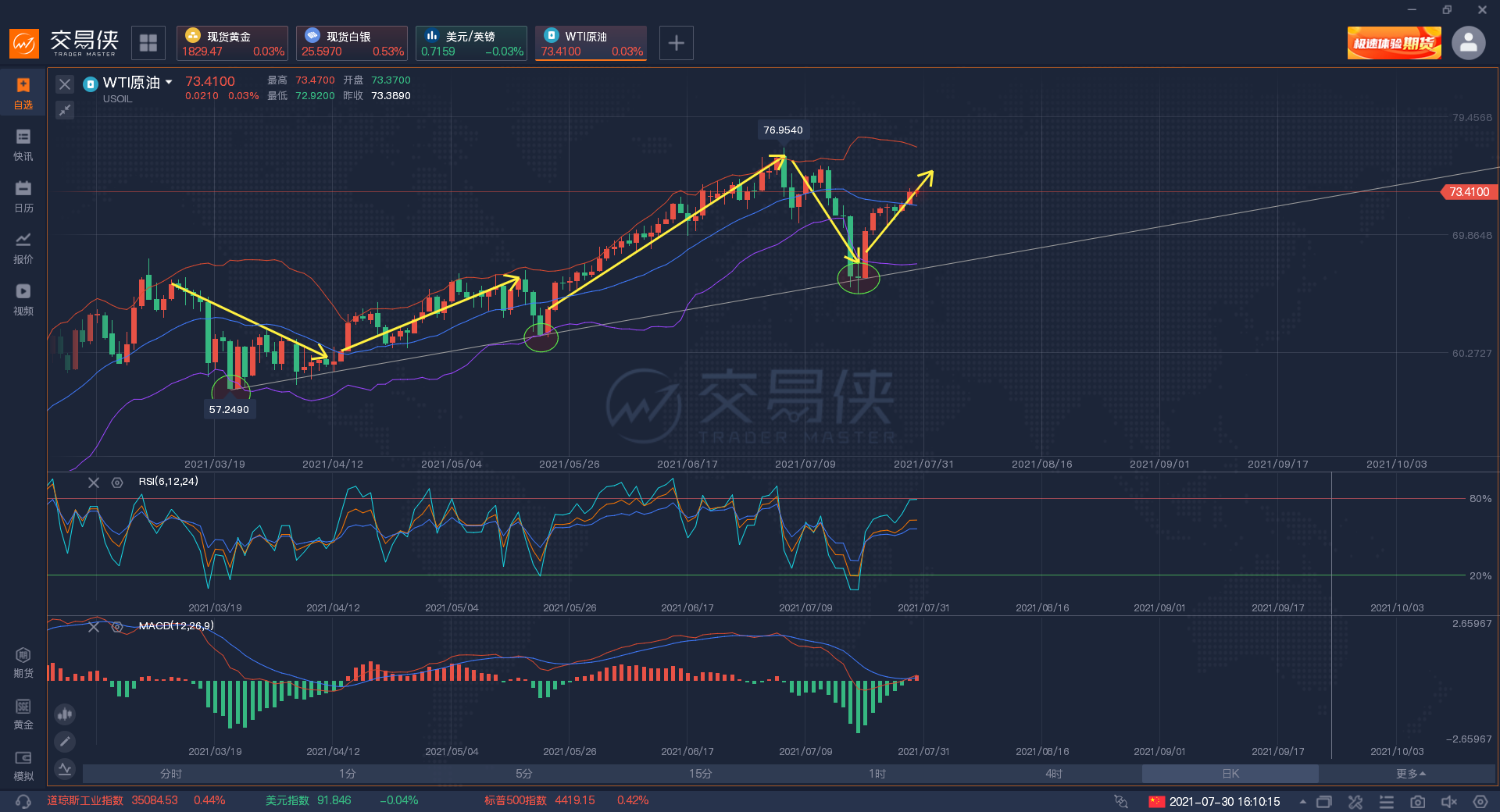This screenshot has width=1500, height=812.
Task: Expand the 更多 timeframes menu
Action: (x=1411, y=774)
